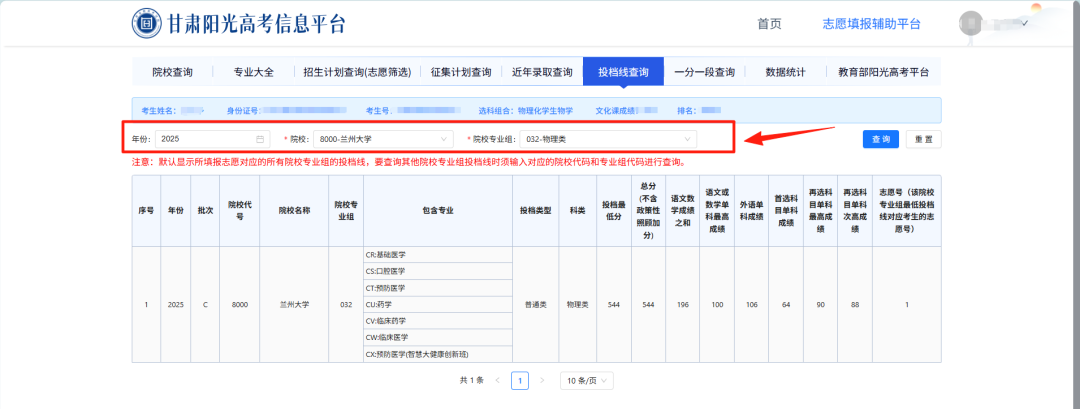Click the calendar icon in year field
Viewport: 1080px width, 409px height.
coord(260,139)
